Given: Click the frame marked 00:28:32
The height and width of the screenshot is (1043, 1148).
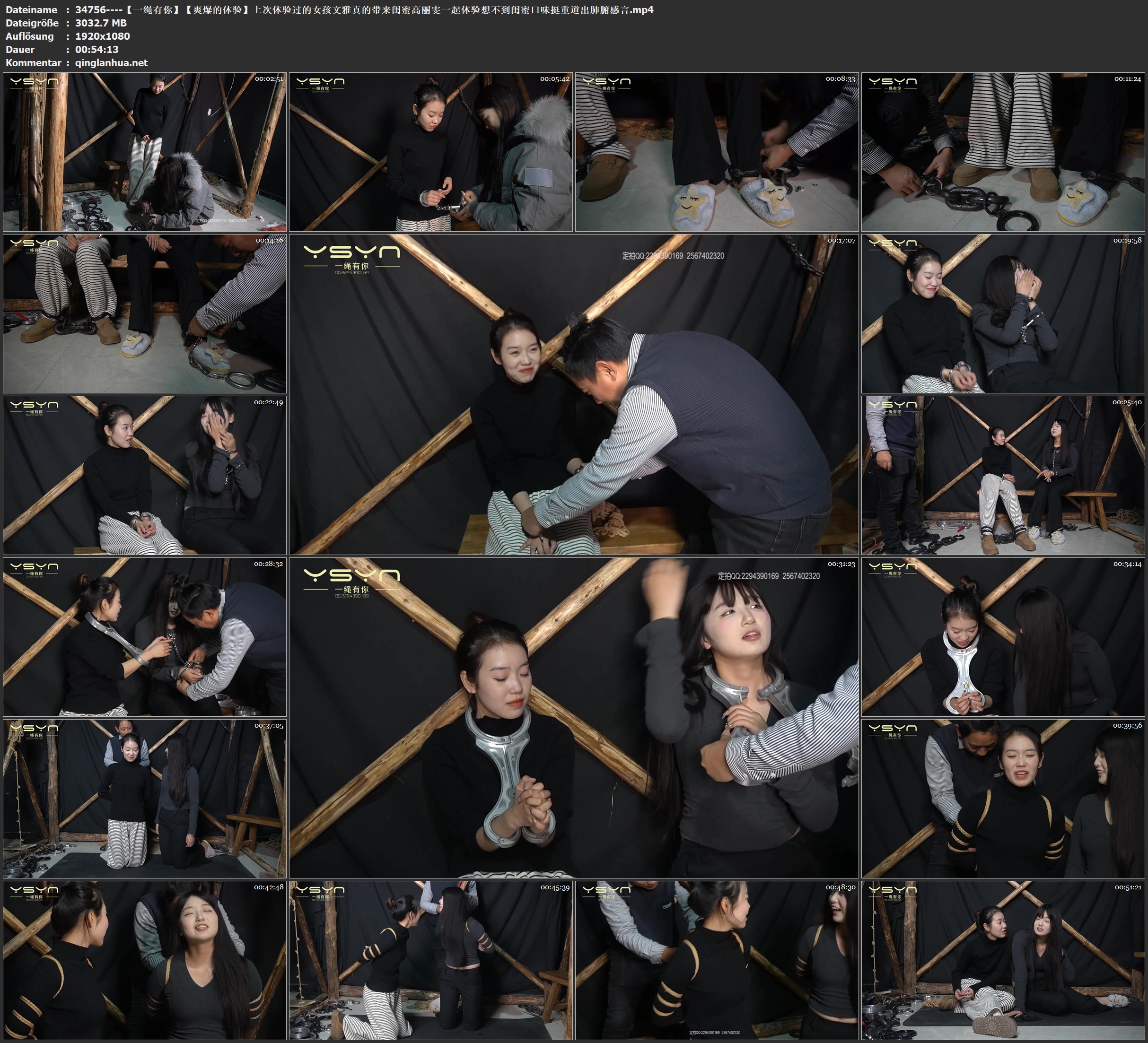Looking at the screenshot, I should pos(145,637).
